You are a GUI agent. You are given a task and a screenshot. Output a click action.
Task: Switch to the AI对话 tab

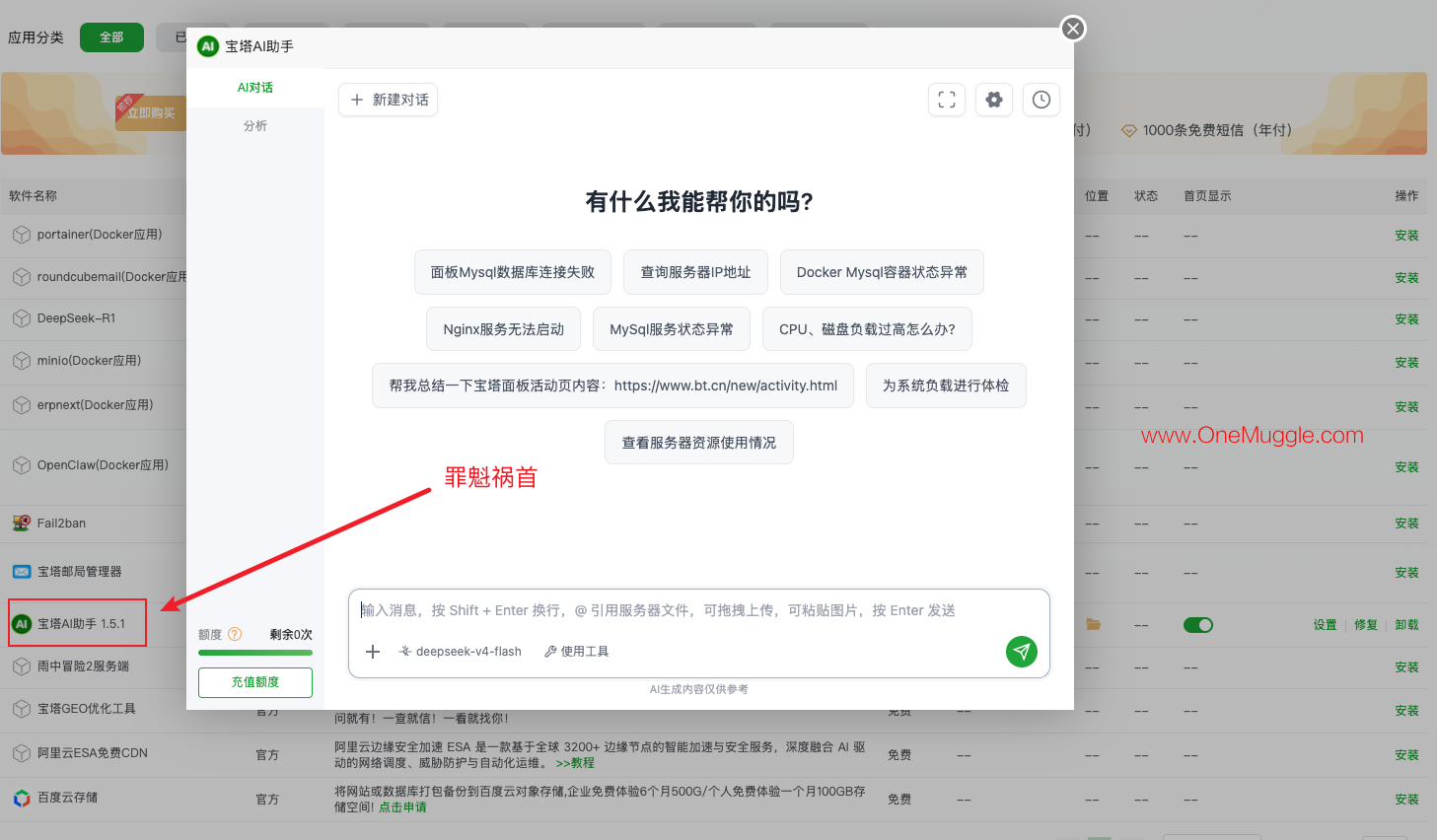click(255, 88)
